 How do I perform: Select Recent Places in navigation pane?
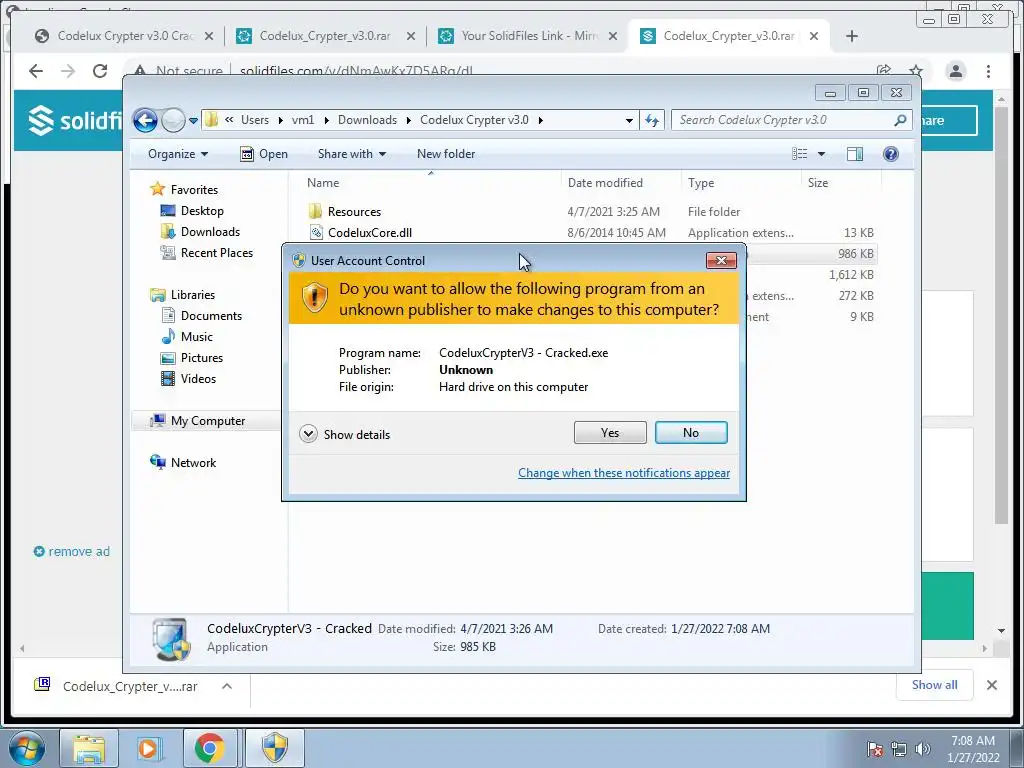pyautogui.click(x=216, y=253)
